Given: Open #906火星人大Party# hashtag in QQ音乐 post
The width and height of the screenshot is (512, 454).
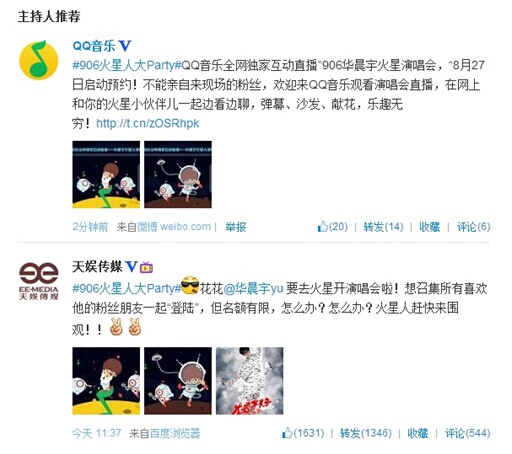Looking at the screenshot, I should click(127, 65).
